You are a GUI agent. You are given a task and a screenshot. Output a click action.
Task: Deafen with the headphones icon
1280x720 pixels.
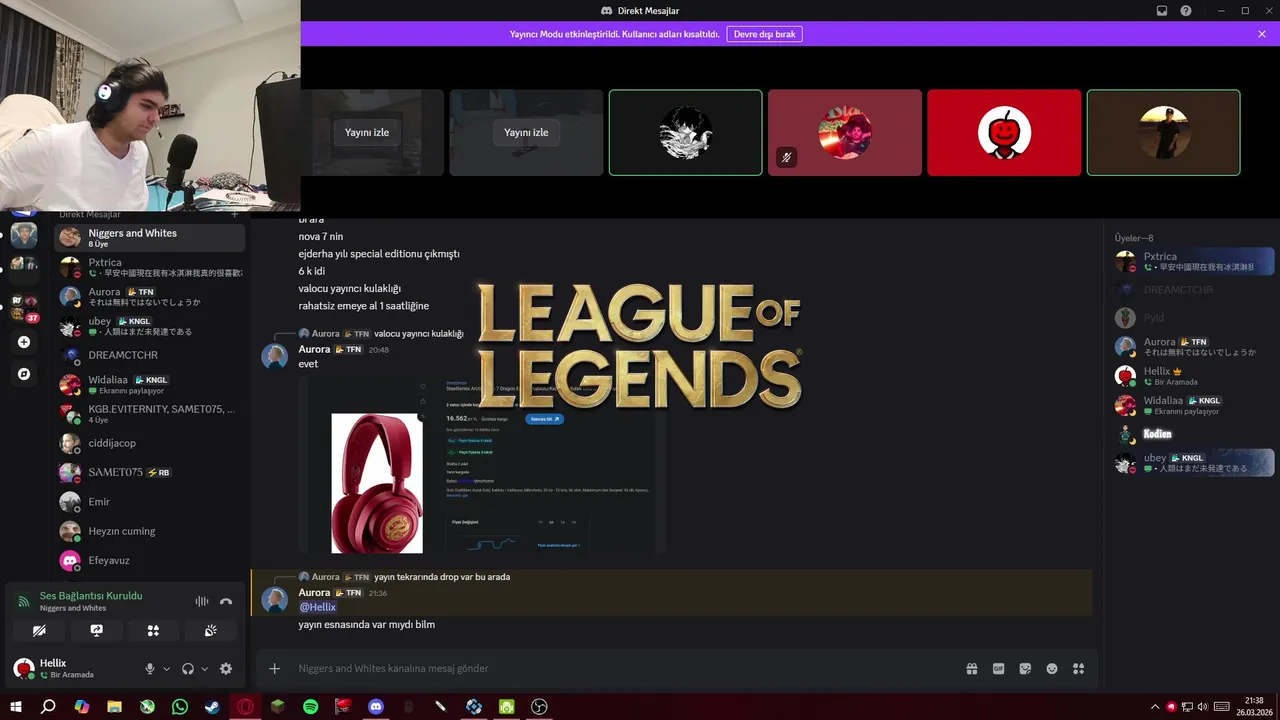187,669
